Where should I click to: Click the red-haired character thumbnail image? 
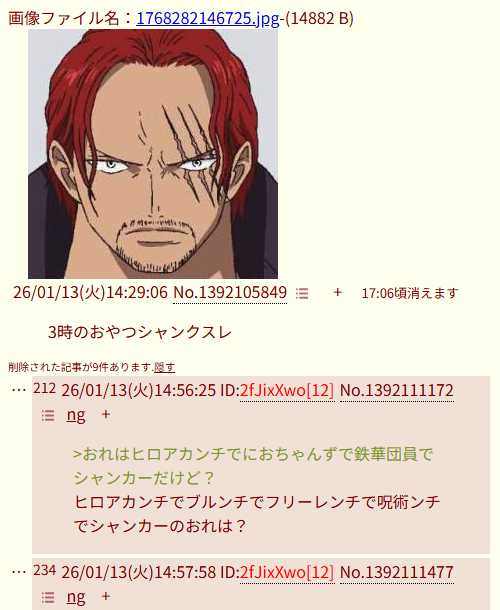pos(153,154)
